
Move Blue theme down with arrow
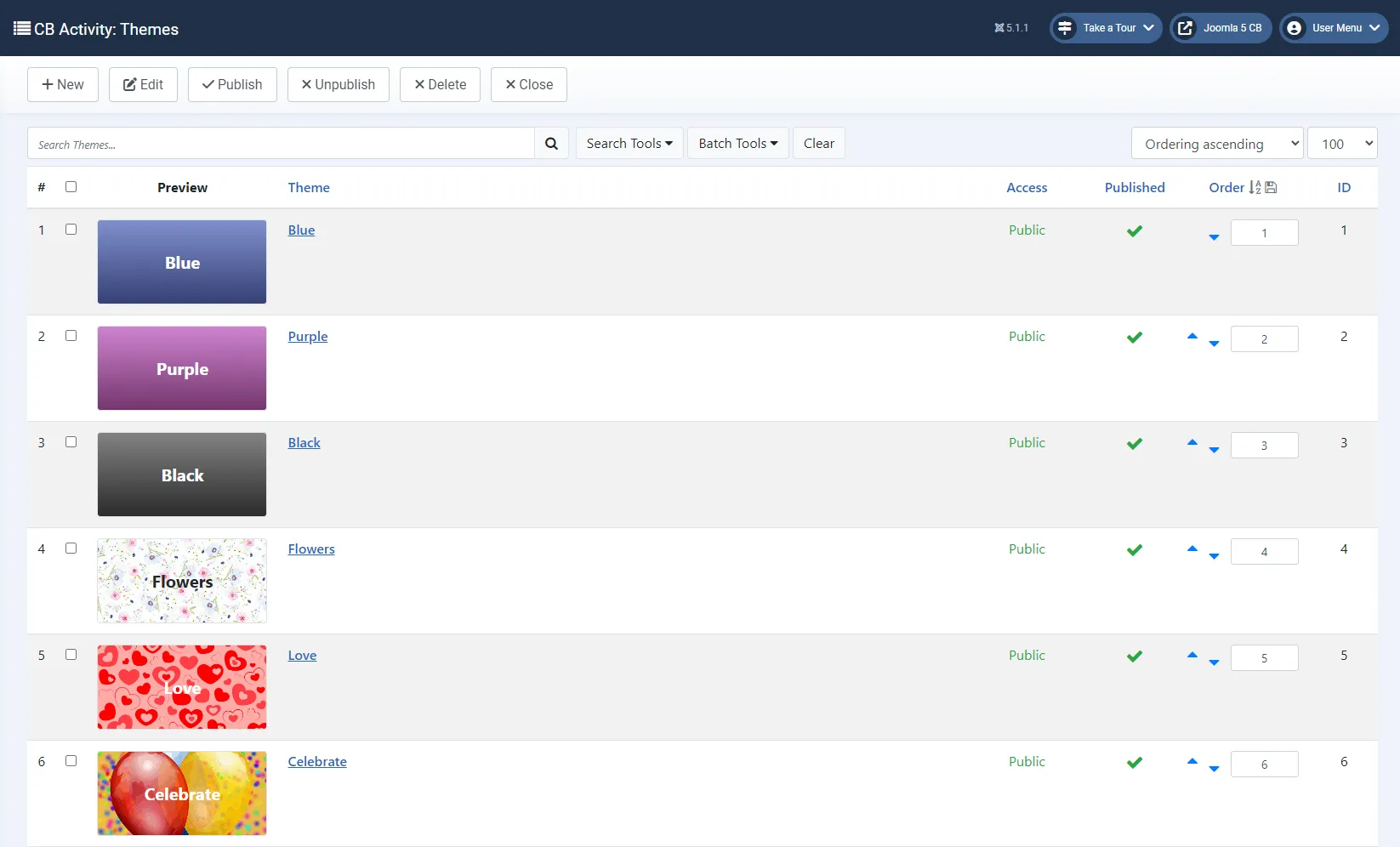pos(1214,237)
